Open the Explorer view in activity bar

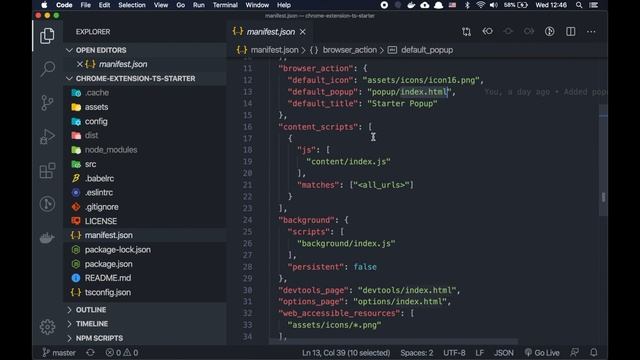[47, 36]
